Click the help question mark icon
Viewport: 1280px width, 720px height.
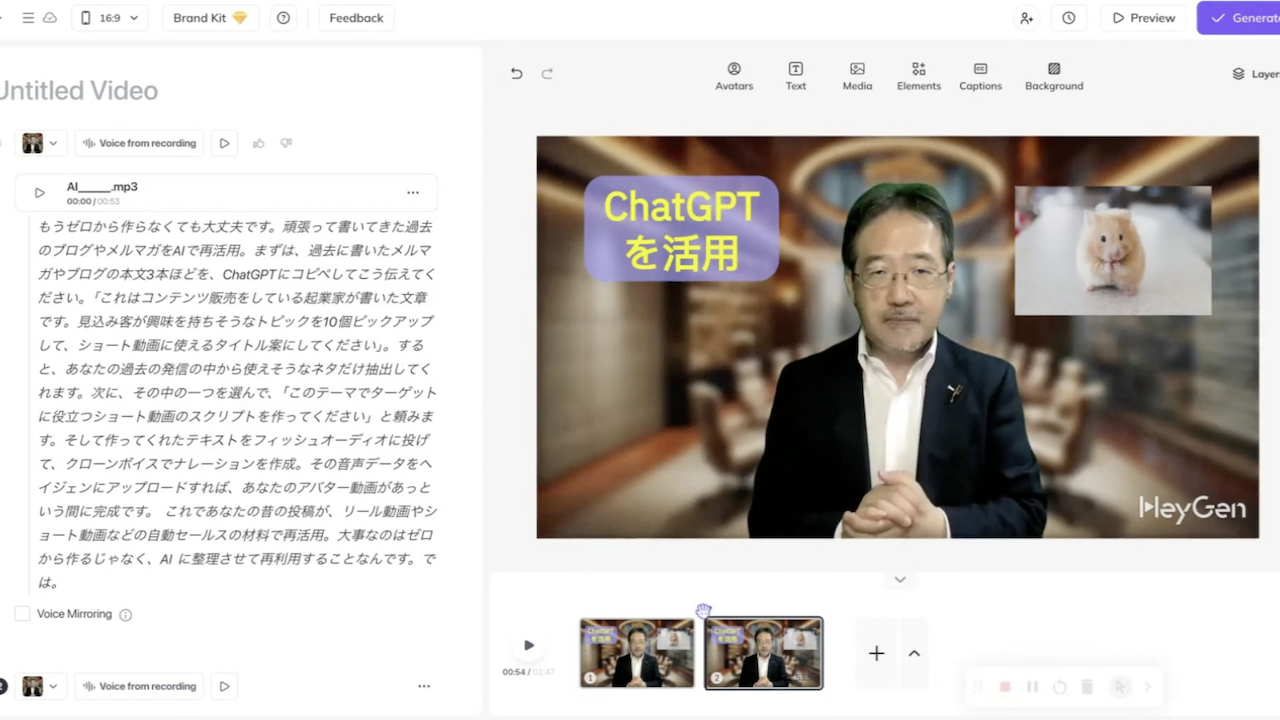click(284, 18)
